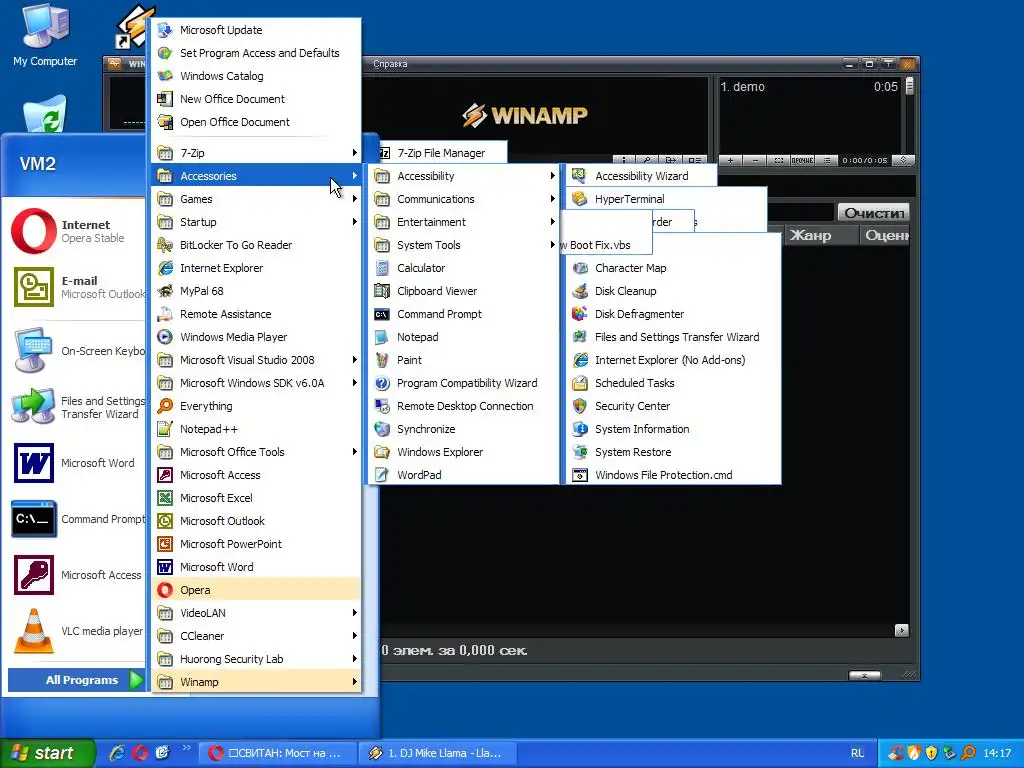Viewport: 1024px width, 768px height.
Task: Launch Microsoft Excel
Action: (x=256, y=498)
